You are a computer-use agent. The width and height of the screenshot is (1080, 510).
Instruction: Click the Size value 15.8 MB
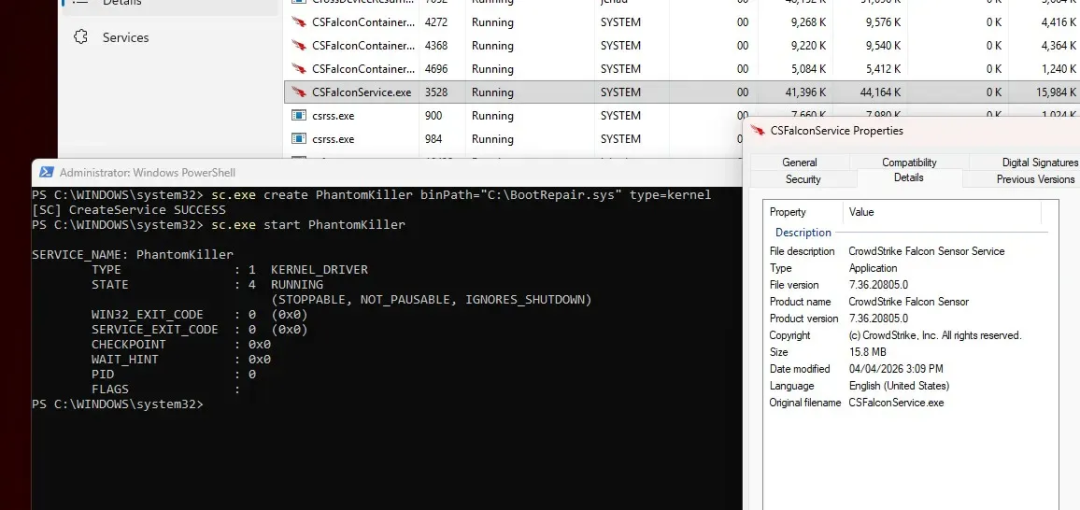pos(867,352)
